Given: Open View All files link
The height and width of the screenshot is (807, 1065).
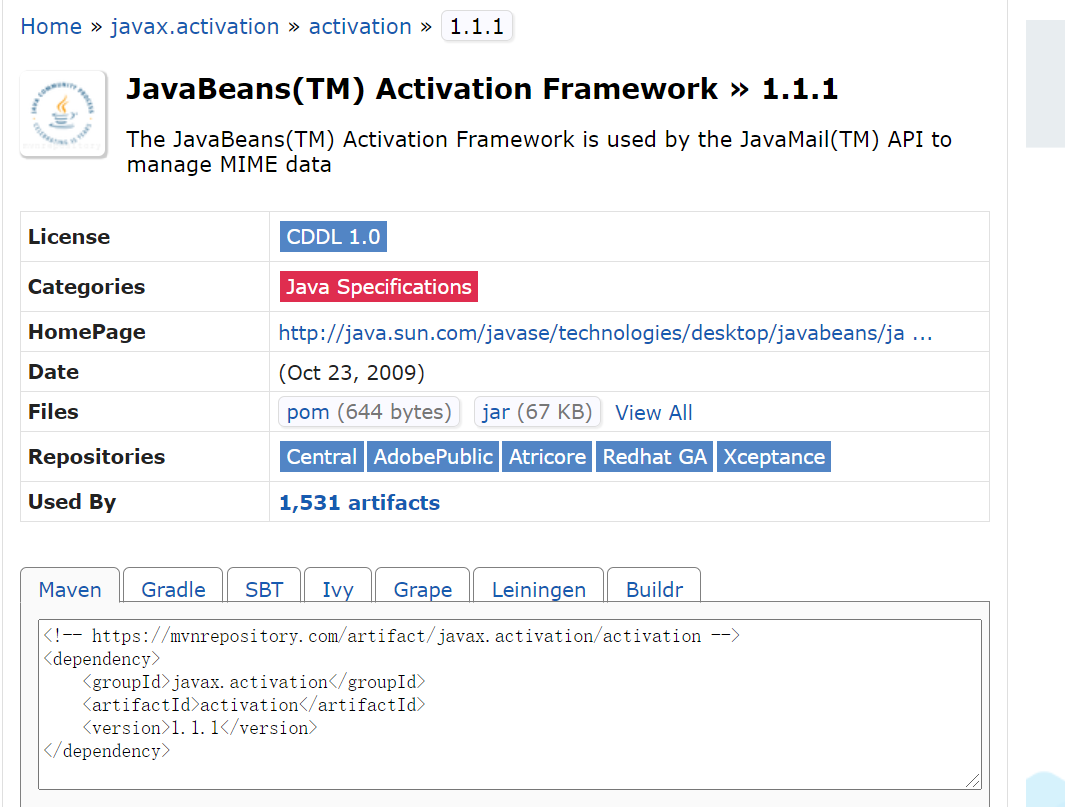Looking at the screenshot, I should tap(653, 412).
